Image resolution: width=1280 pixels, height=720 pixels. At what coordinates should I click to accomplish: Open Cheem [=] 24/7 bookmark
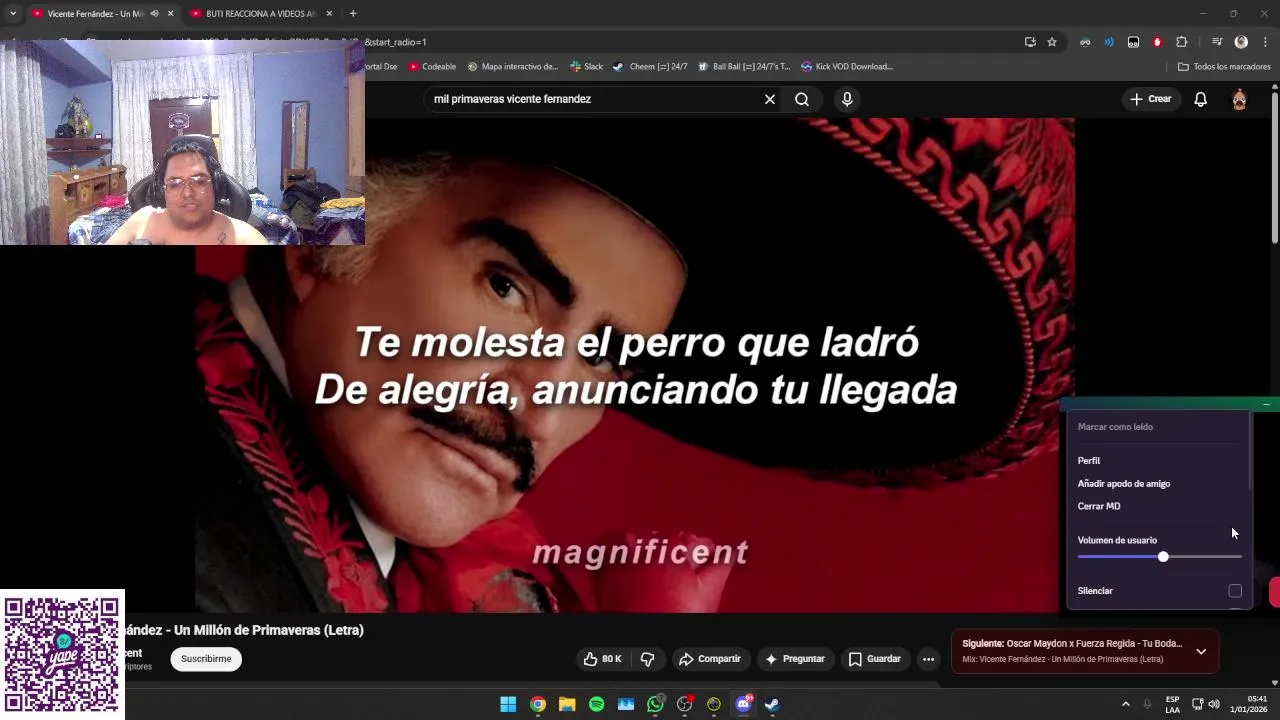(650, 67)
